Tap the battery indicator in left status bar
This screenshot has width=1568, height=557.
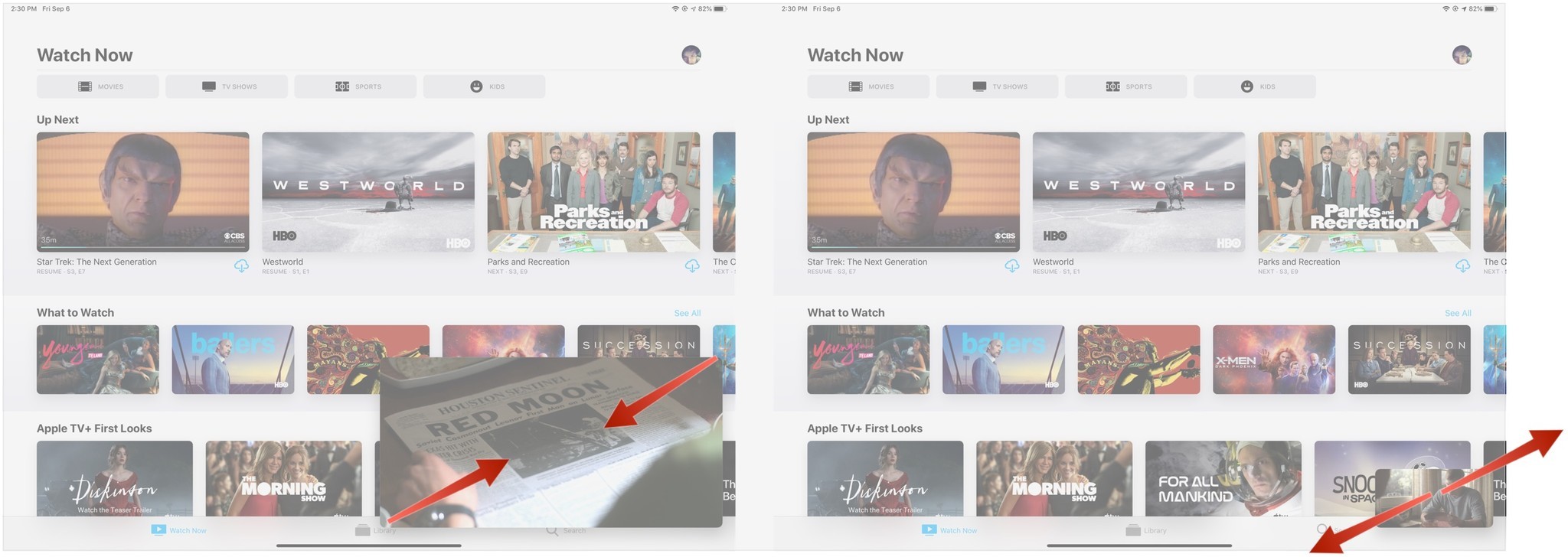pyautogui.click(x=720, y=8)
